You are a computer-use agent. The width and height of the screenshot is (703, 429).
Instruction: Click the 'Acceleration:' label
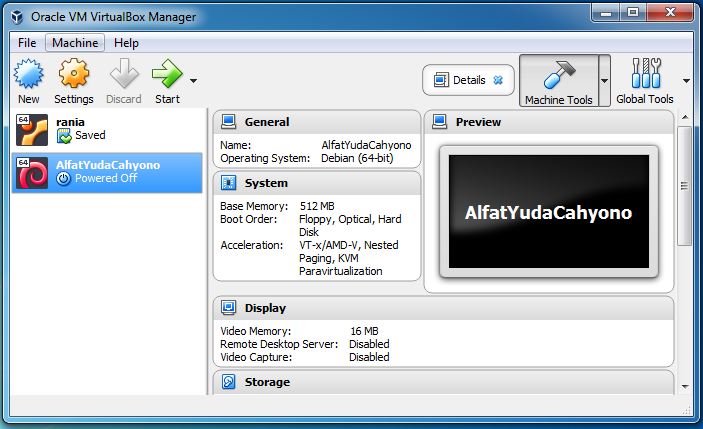click(252, 245)
